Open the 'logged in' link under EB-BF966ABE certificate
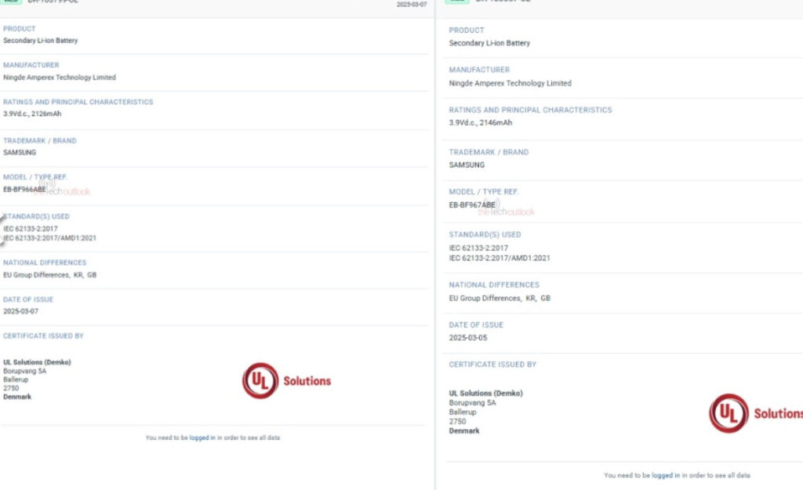Screen dimensions: 803x490 pyautogui.click(x=202, y=438)
